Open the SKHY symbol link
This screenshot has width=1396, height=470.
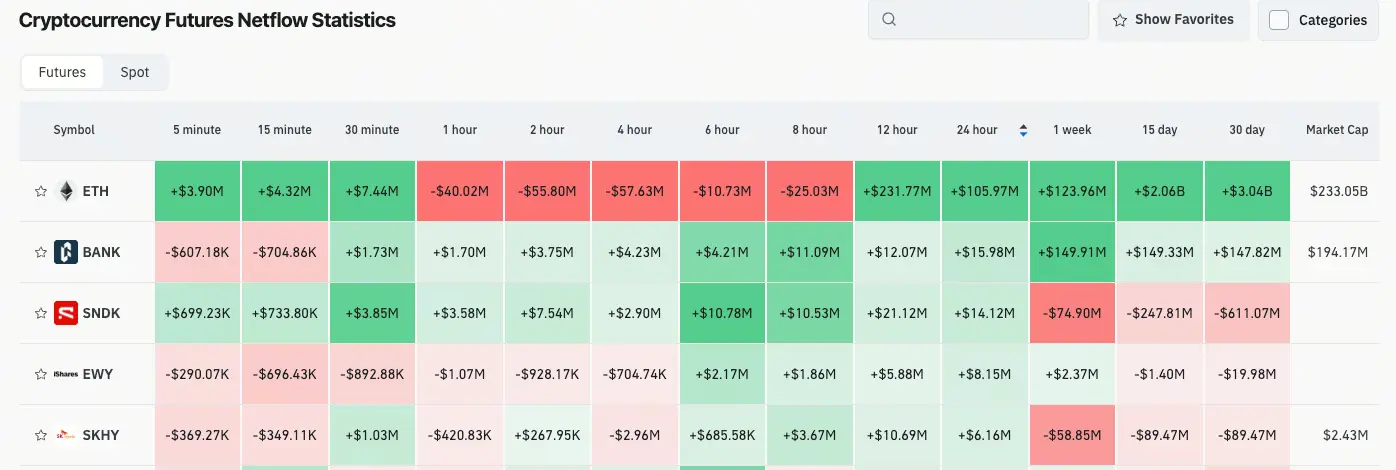point(101,435)
